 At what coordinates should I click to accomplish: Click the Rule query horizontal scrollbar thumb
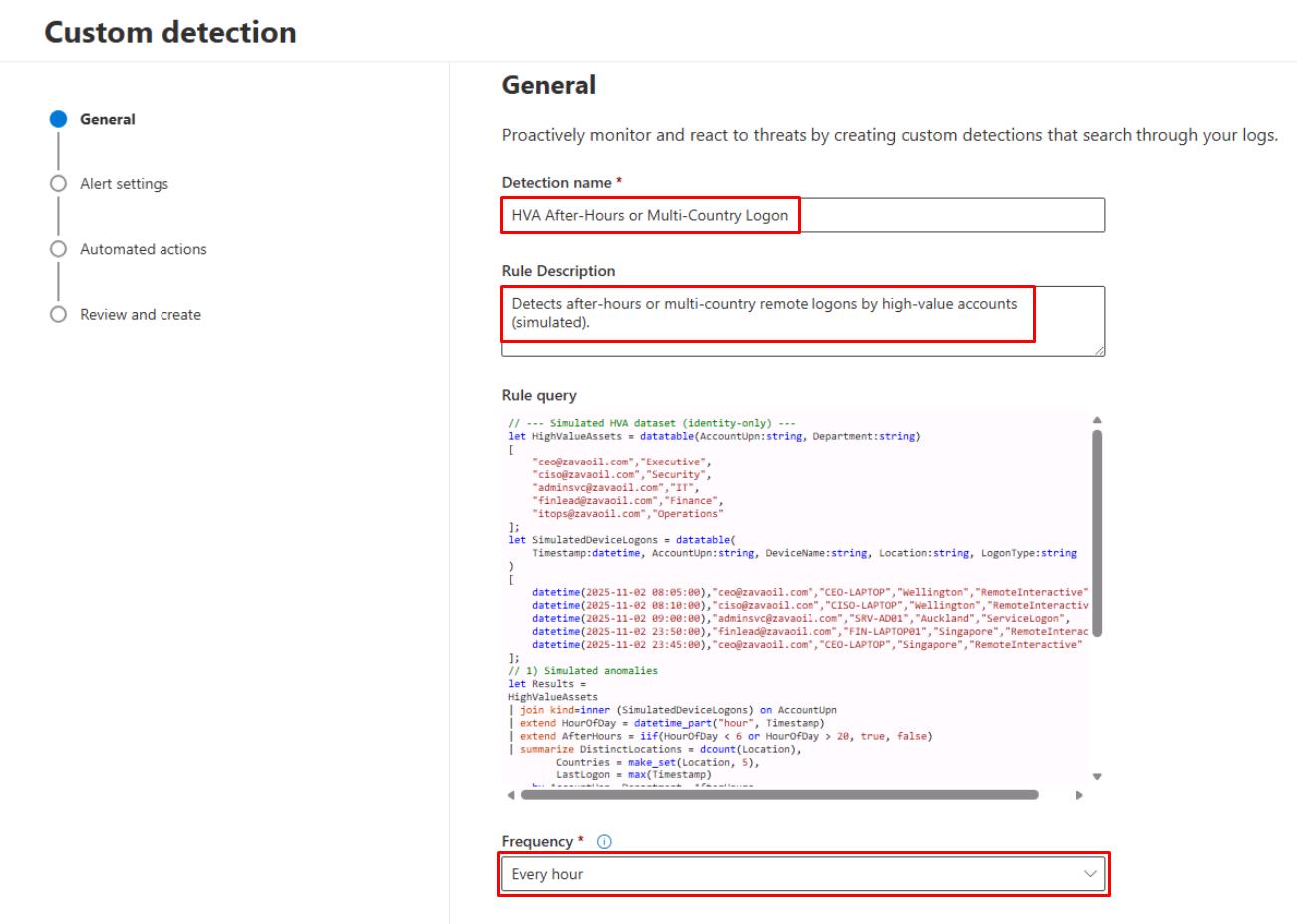[780, 795]
